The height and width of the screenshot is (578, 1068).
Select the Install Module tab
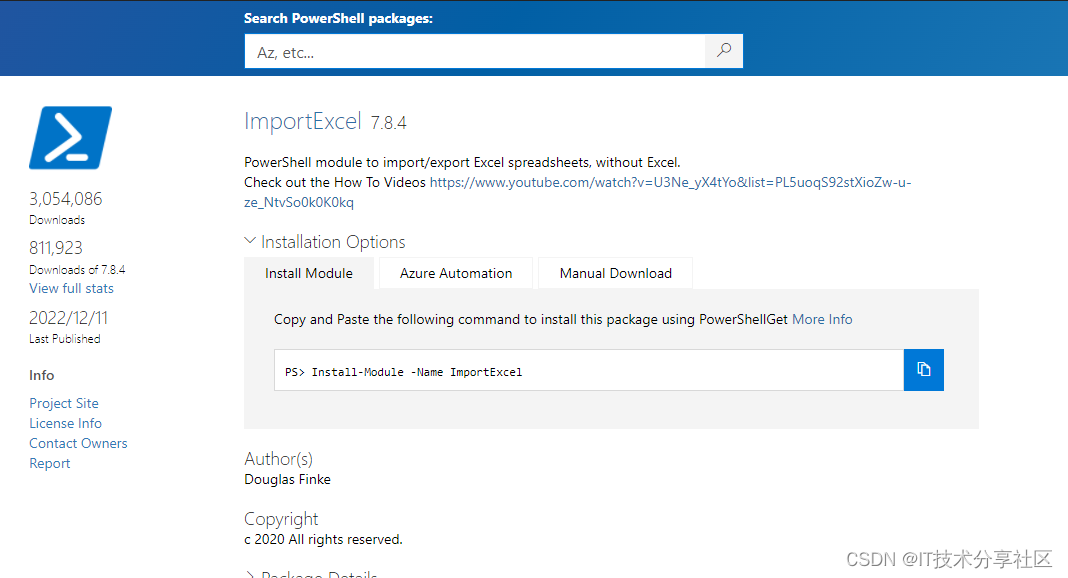click(x=309, y=273)
